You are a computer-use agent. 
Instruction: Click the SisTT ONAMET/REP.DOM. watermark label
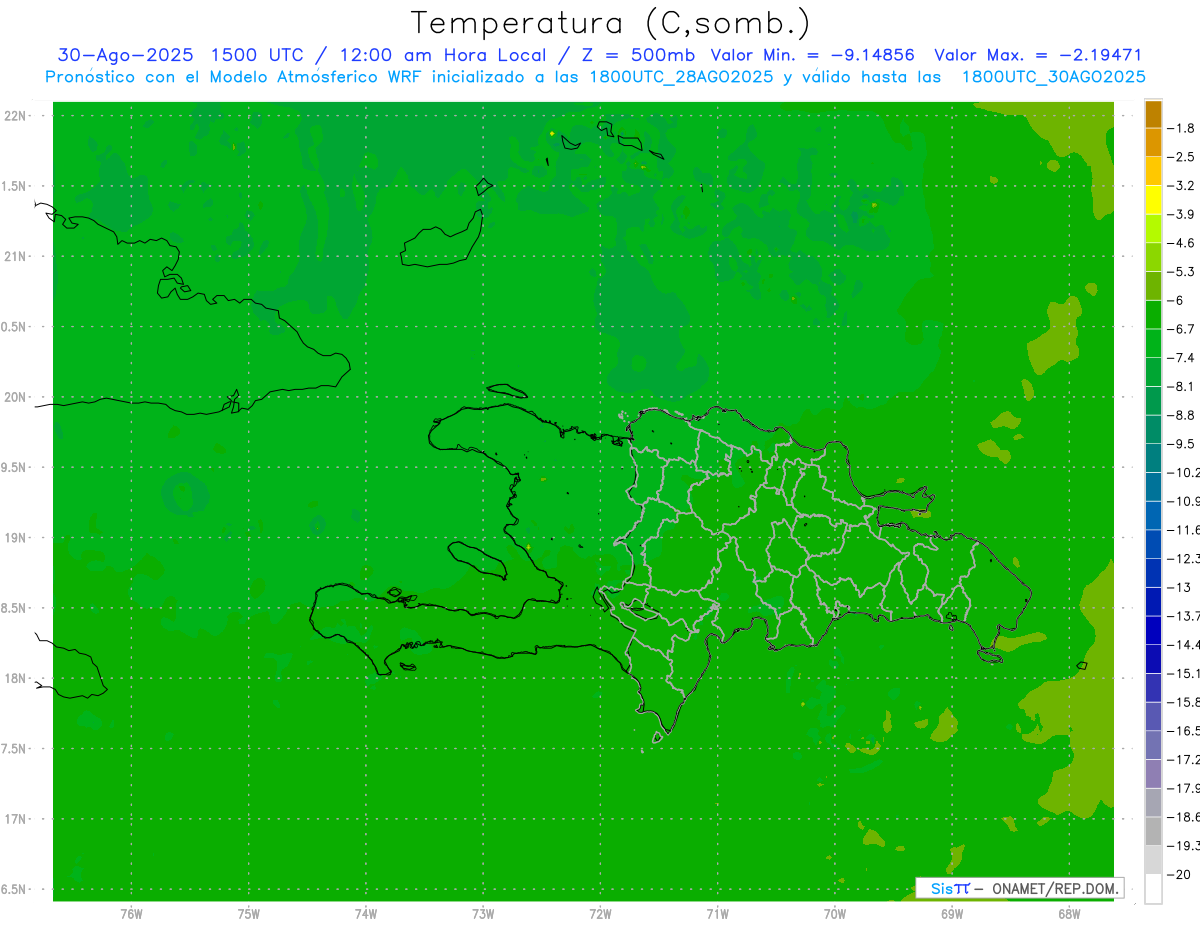click(x=1019, y=888)
